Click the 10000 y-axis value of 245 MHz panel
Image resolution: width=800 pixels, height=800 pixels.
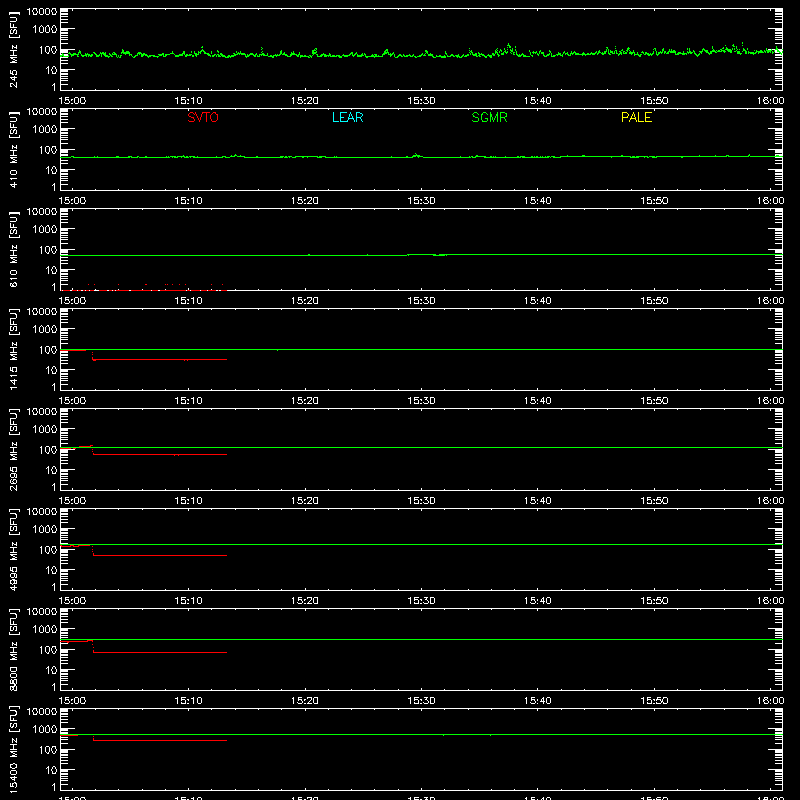click(x=42, y=12)
